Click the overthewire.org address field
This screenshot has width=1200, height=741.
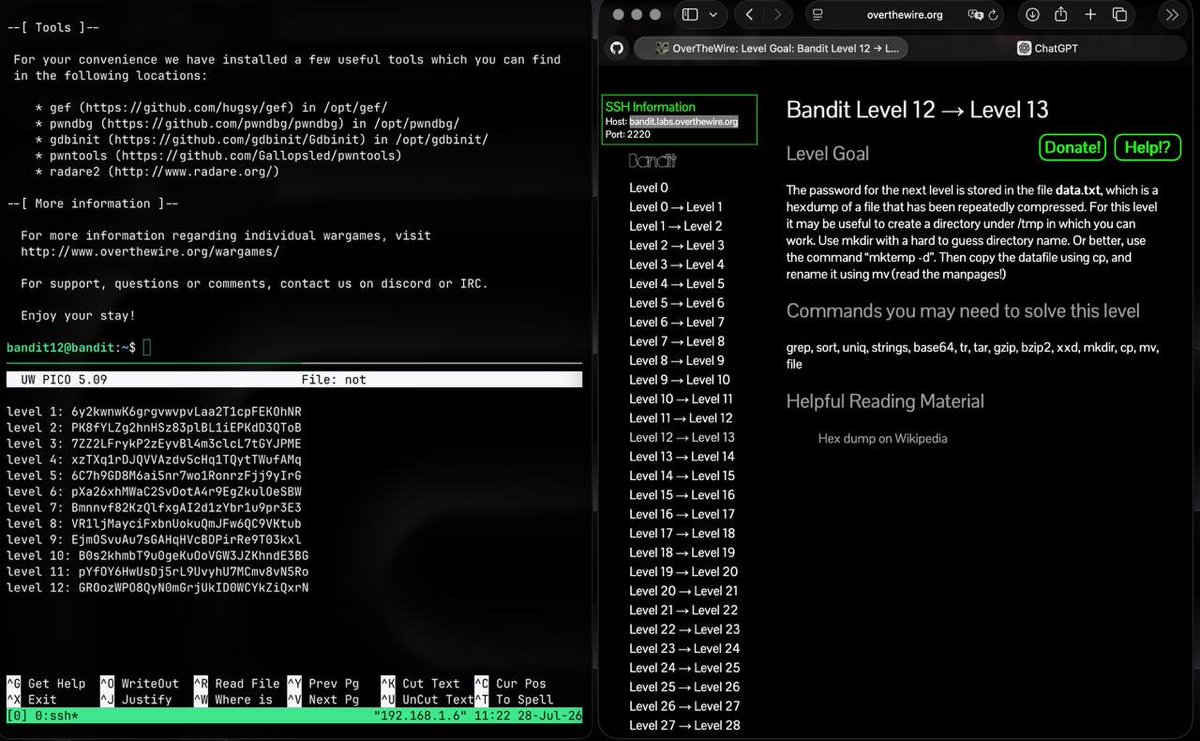point(905,15)
